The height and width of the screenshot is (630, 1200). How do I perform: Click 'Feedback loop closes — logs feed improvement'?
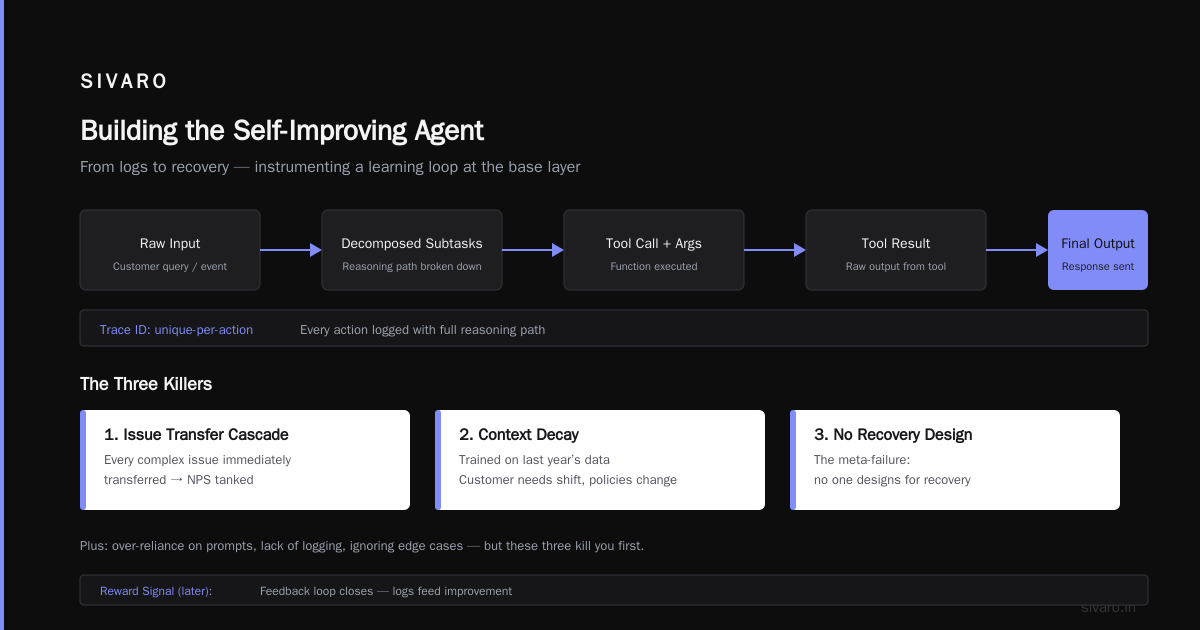coord(386,591)
